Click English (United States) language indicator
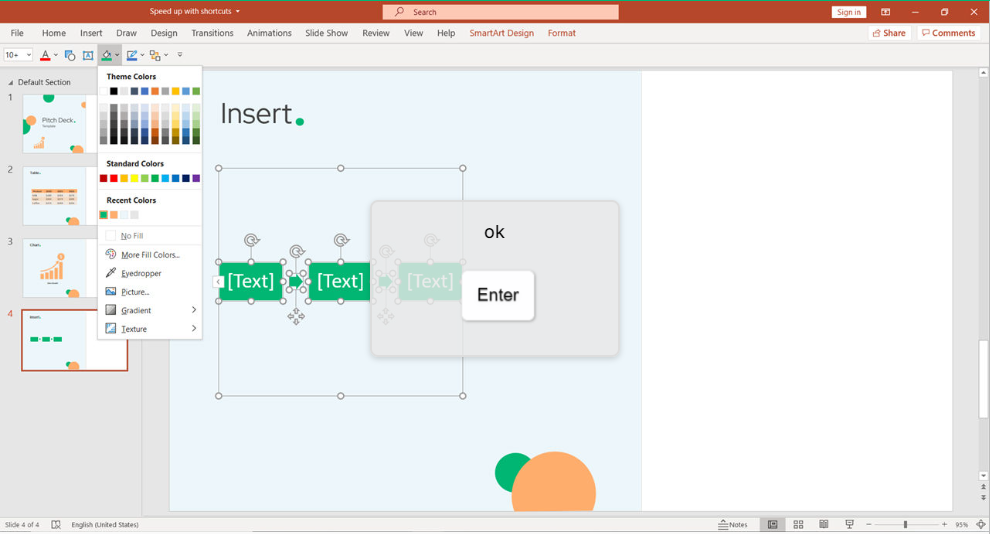Viewport: 990px width, 534px height. 105,525
